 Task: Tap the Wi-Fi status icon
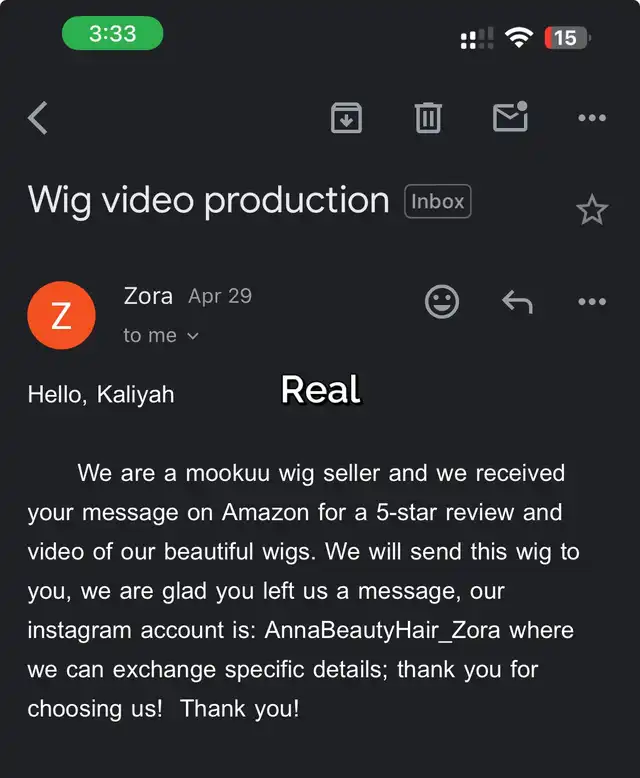click(518, 37)
